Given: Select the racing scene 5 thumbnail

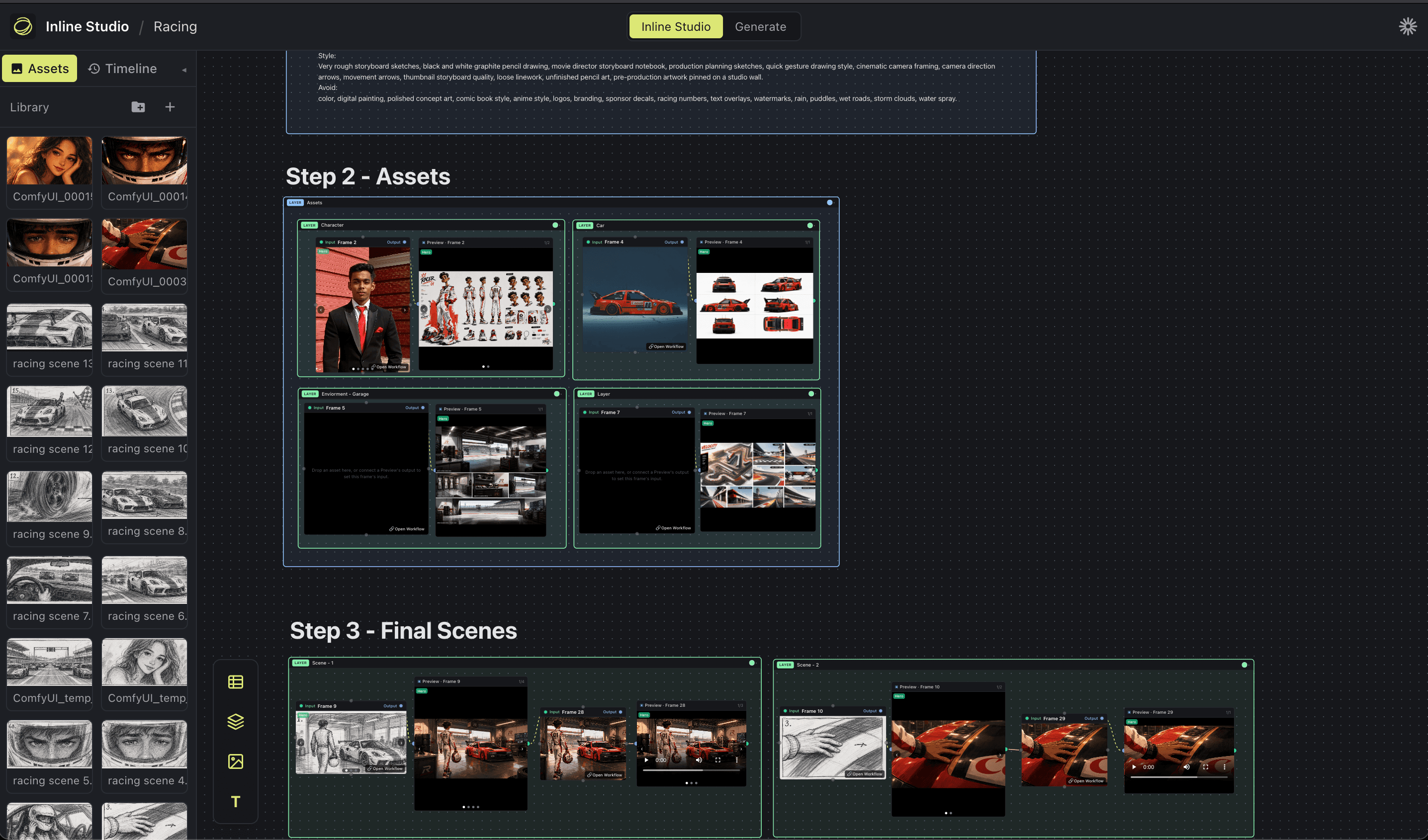Looking at the screenshot, I should [x=49, y=744].
